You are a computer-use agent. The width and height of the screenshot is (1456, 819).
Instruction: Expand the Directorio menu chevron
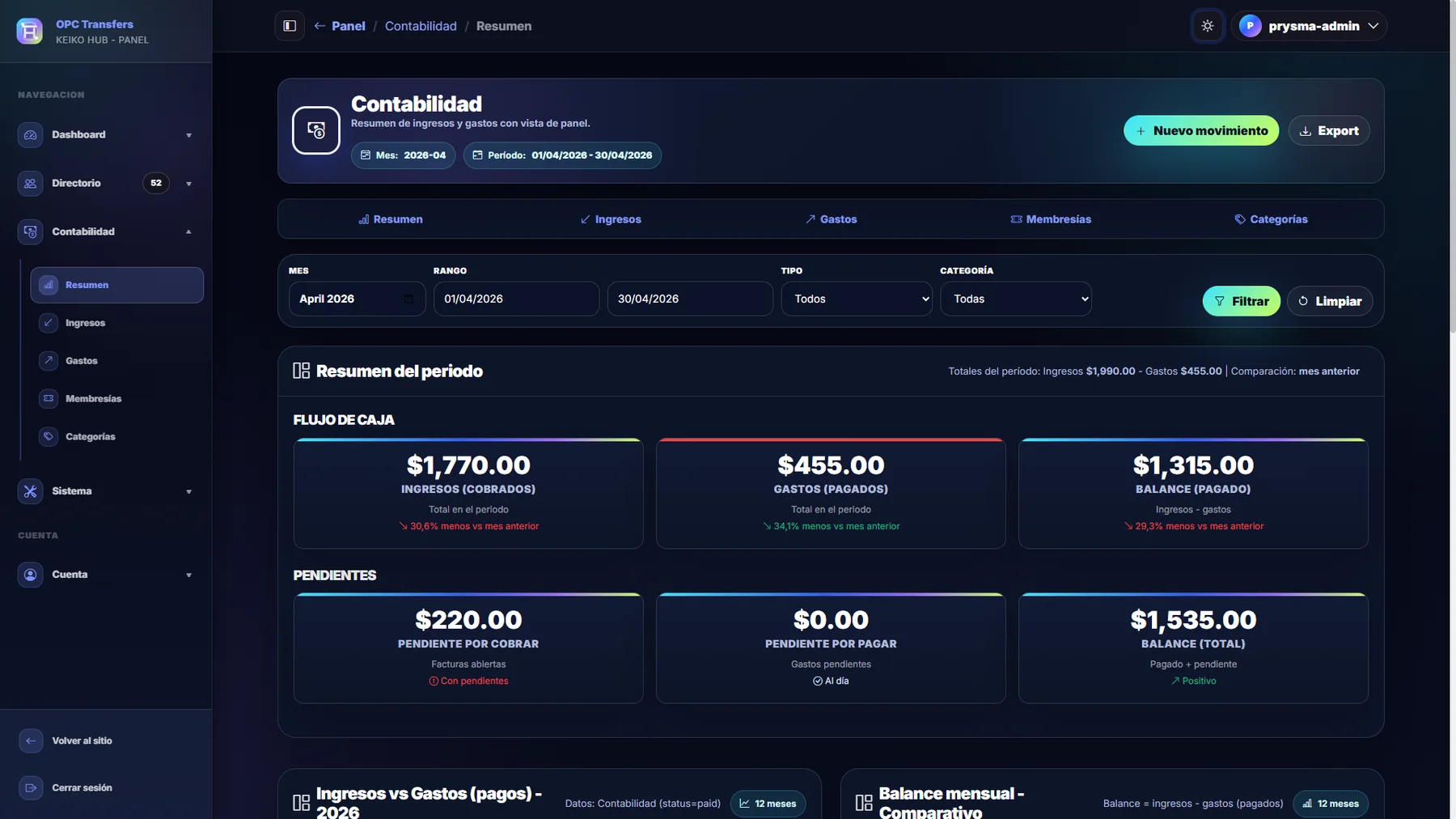point(188,184)
